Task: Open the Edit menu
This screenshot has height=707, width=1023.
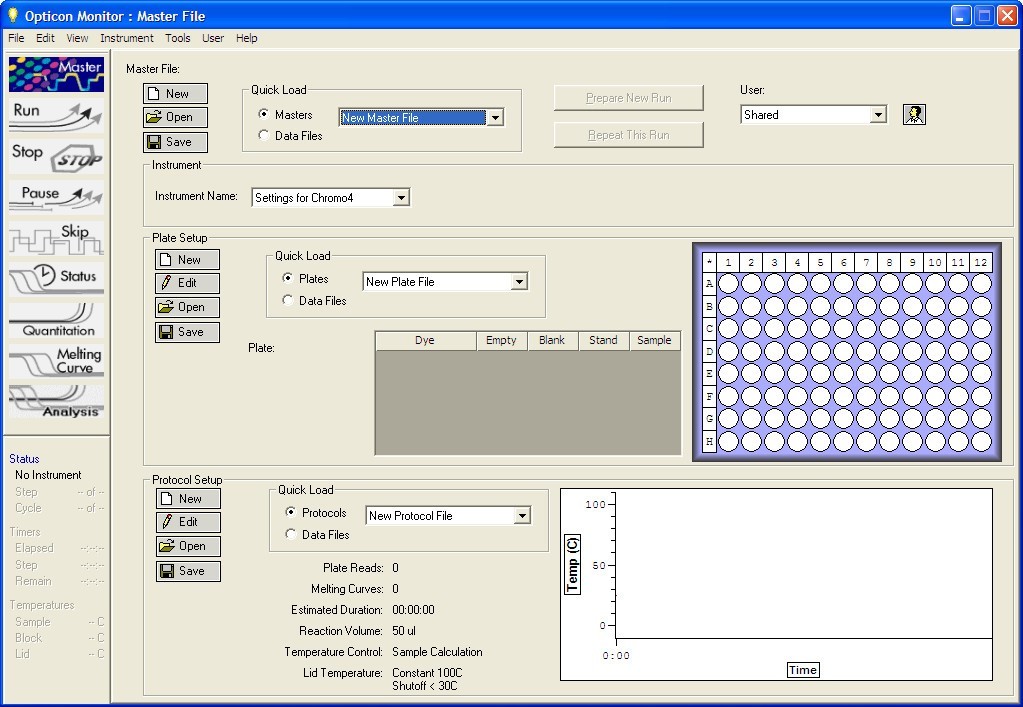Action: [45, 38]
